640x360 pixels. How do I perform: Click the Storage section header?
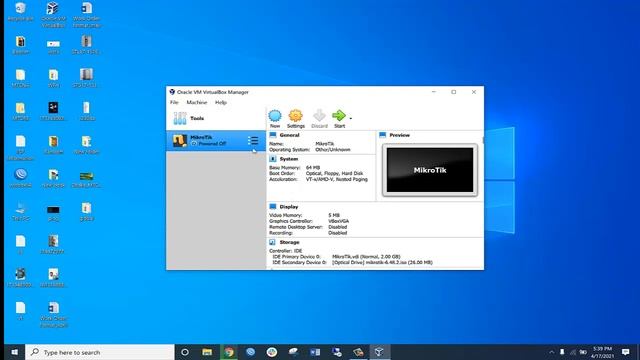pyautogui.click(x=289, y=242)
